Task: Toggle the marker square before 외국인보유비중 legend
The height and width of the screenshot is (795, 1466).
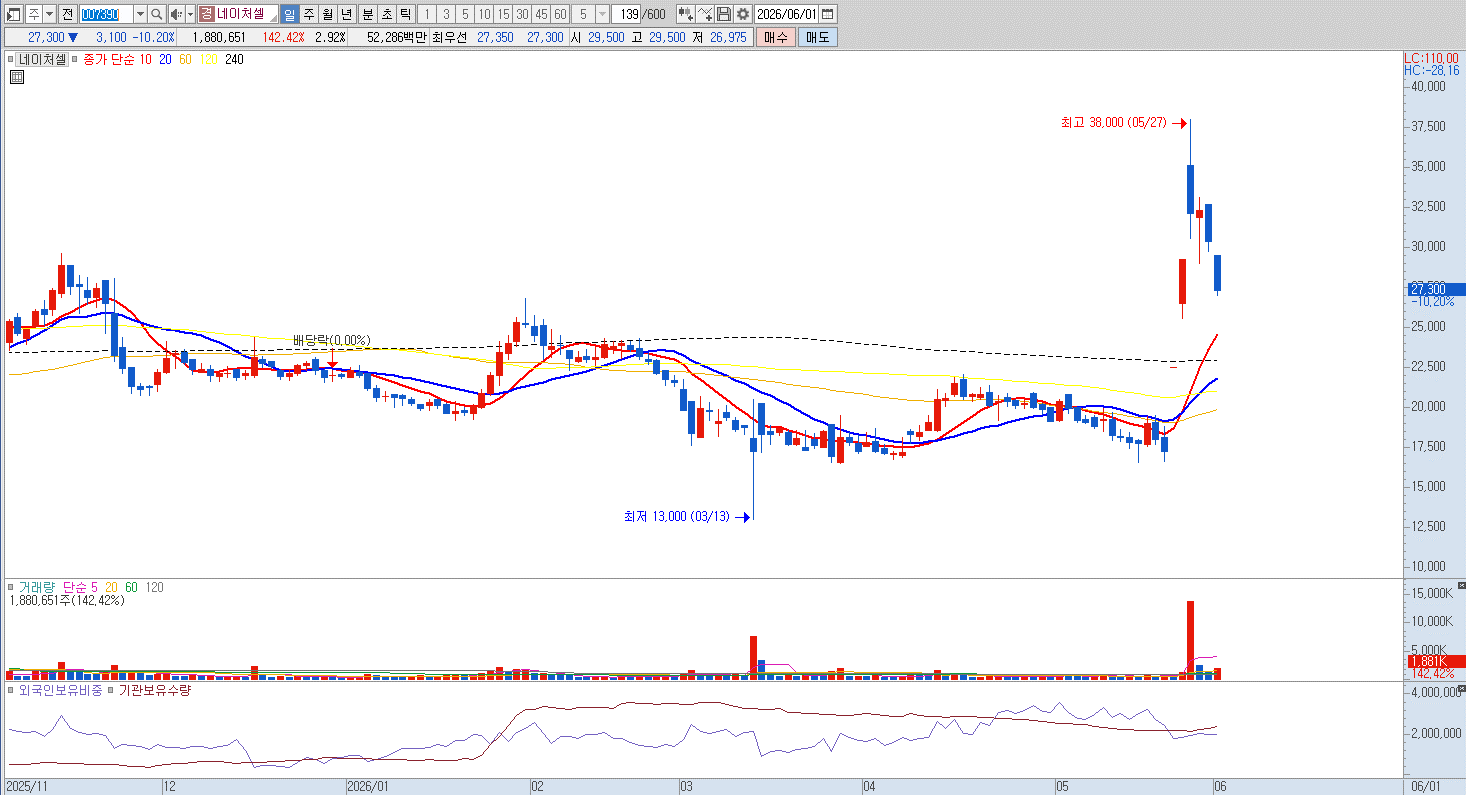Action: [x=11, y=691]
